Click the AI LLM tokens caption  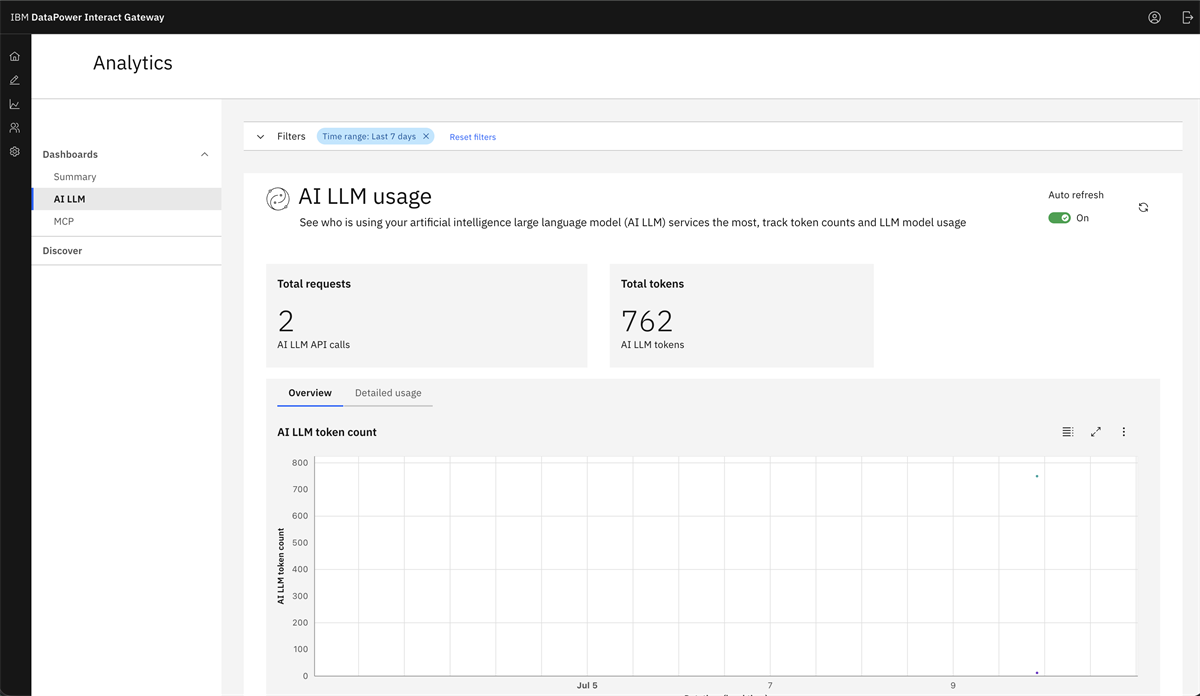(653, 345)
